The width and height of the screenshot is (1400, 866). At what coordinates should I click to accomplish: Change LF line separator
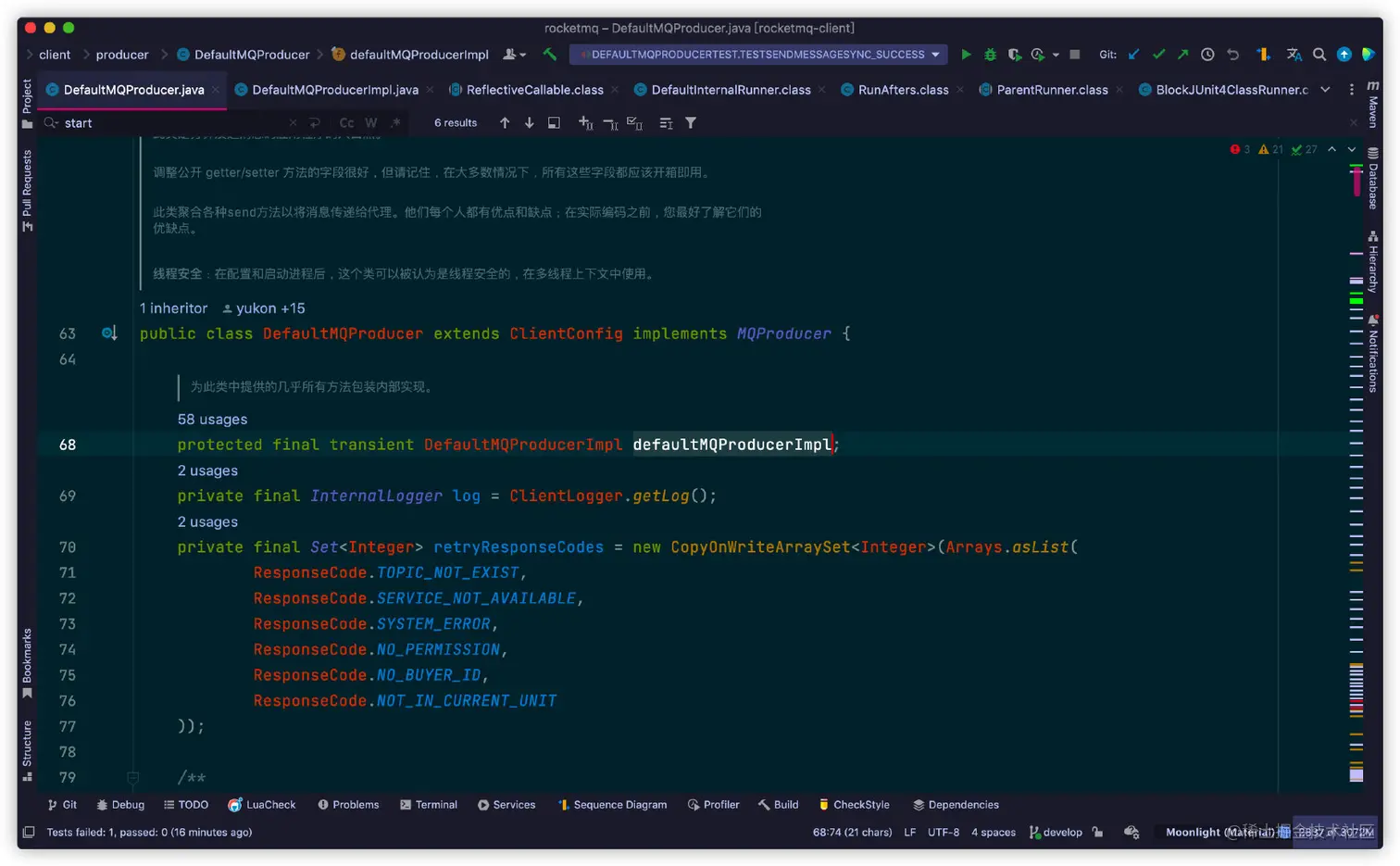(x=910, y=832)
